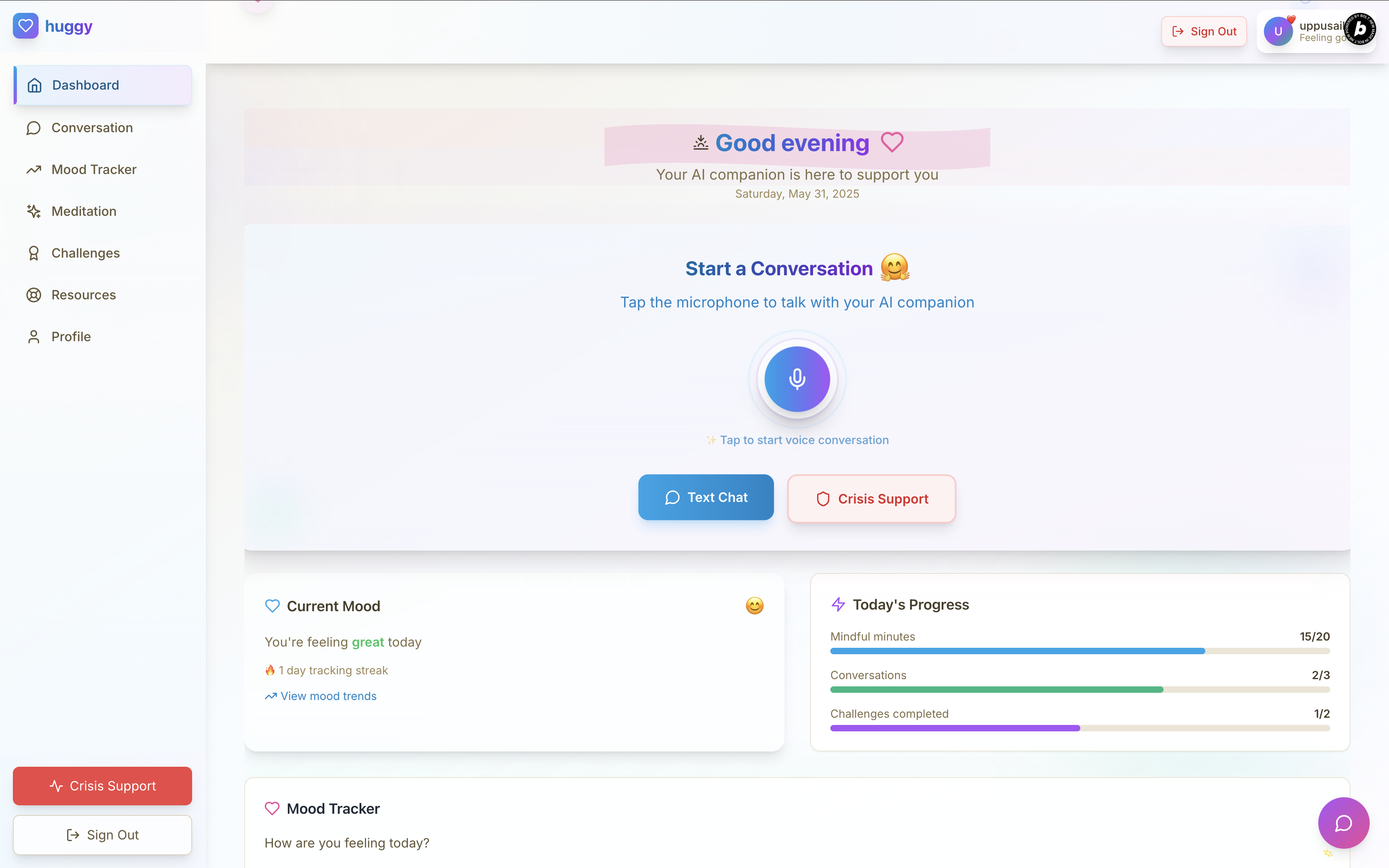Click the user avatar circle

(x=1278, y=32)
